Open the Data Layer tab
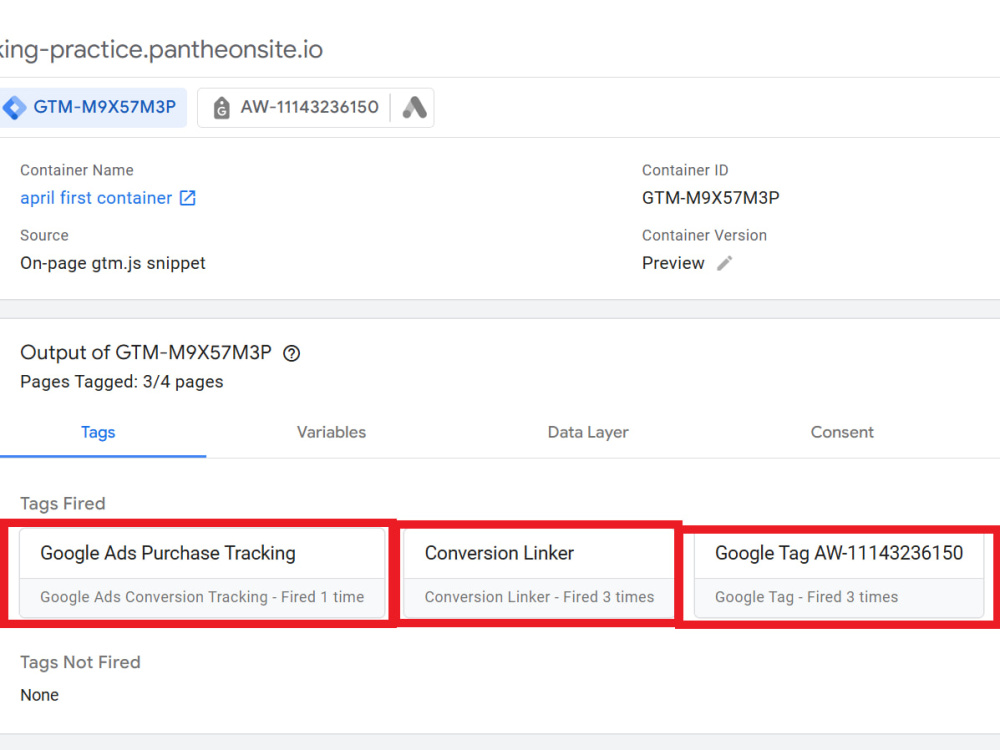 588,432
